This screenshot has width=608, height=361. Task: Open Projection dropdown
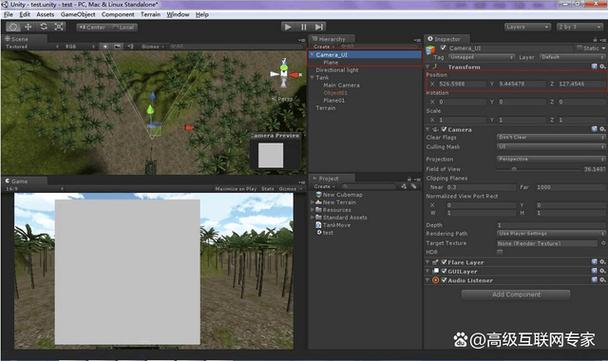(x=551, y=159)
